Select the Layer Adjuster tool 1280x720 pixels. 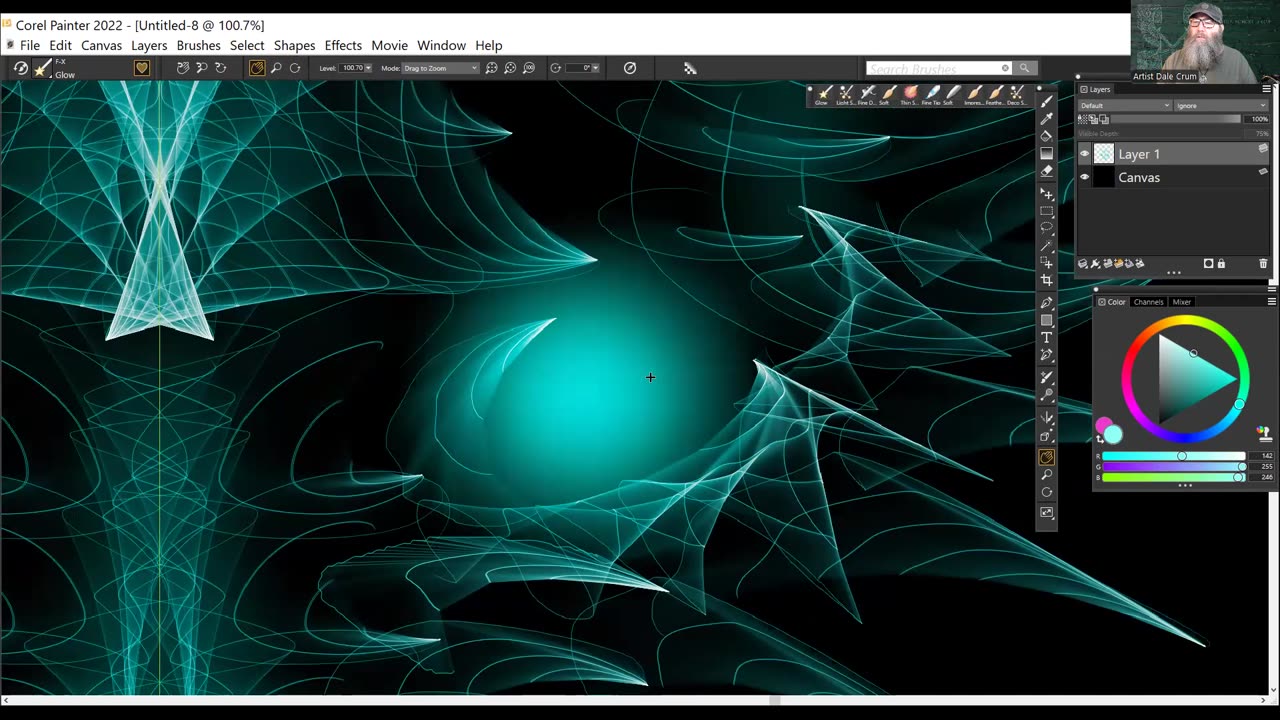pyautogui.click(x=1047, y=194)
